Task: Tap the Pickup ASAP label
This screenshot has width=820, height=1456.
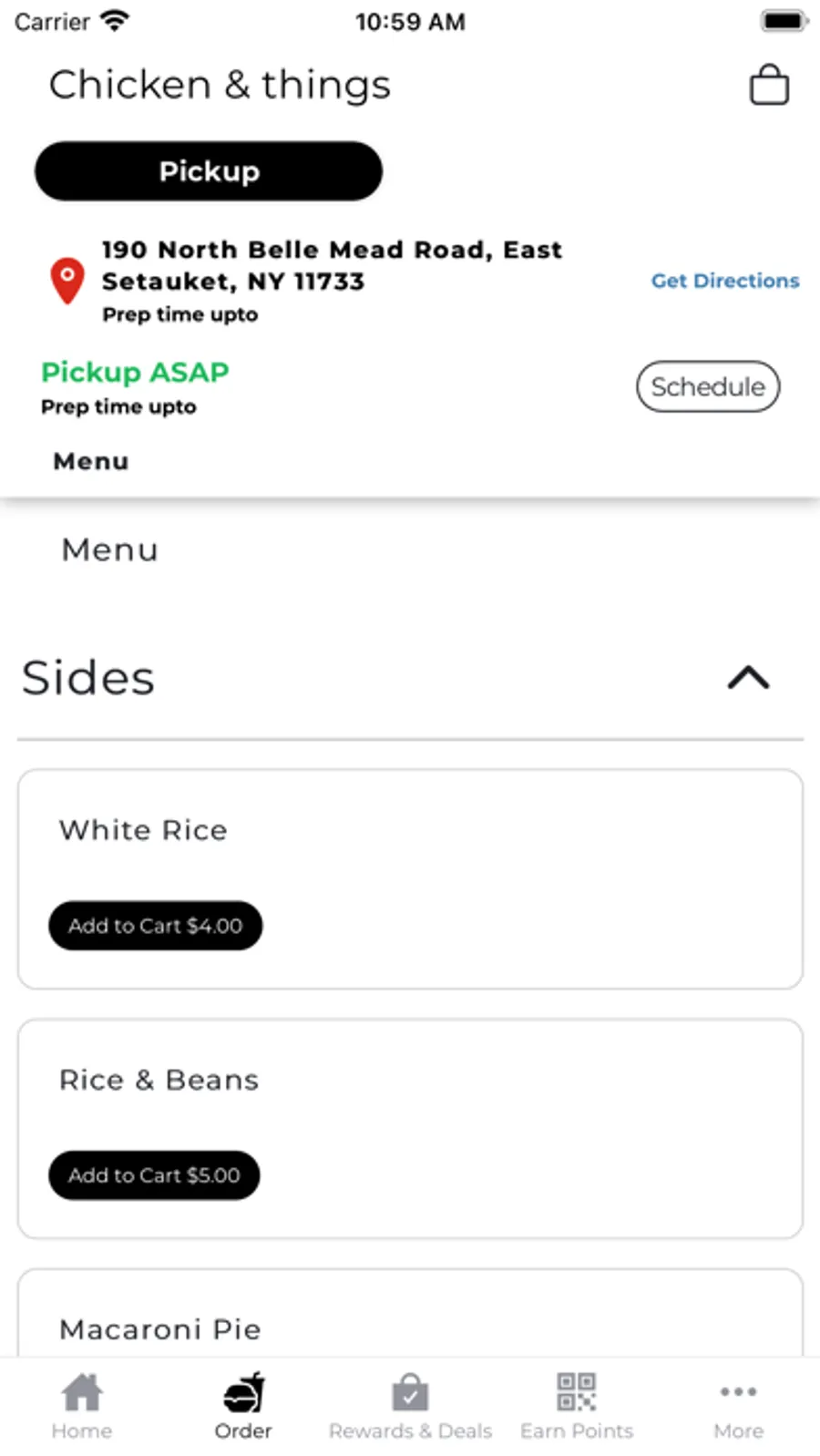Action: click(135, 372)
